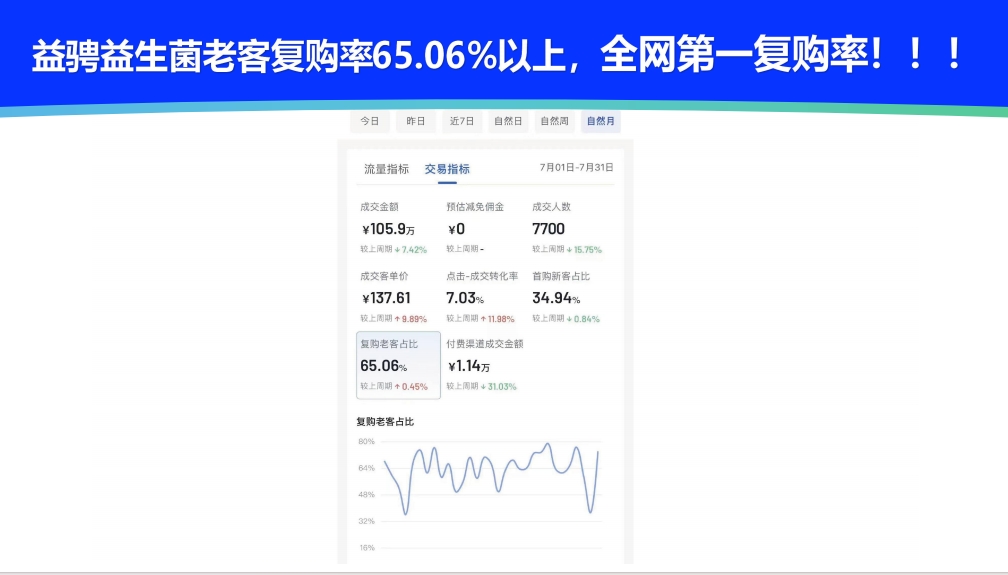Click the 复购老客占比 chart heading
Viewport: 1008px width, 575px height.
[385, 422]
